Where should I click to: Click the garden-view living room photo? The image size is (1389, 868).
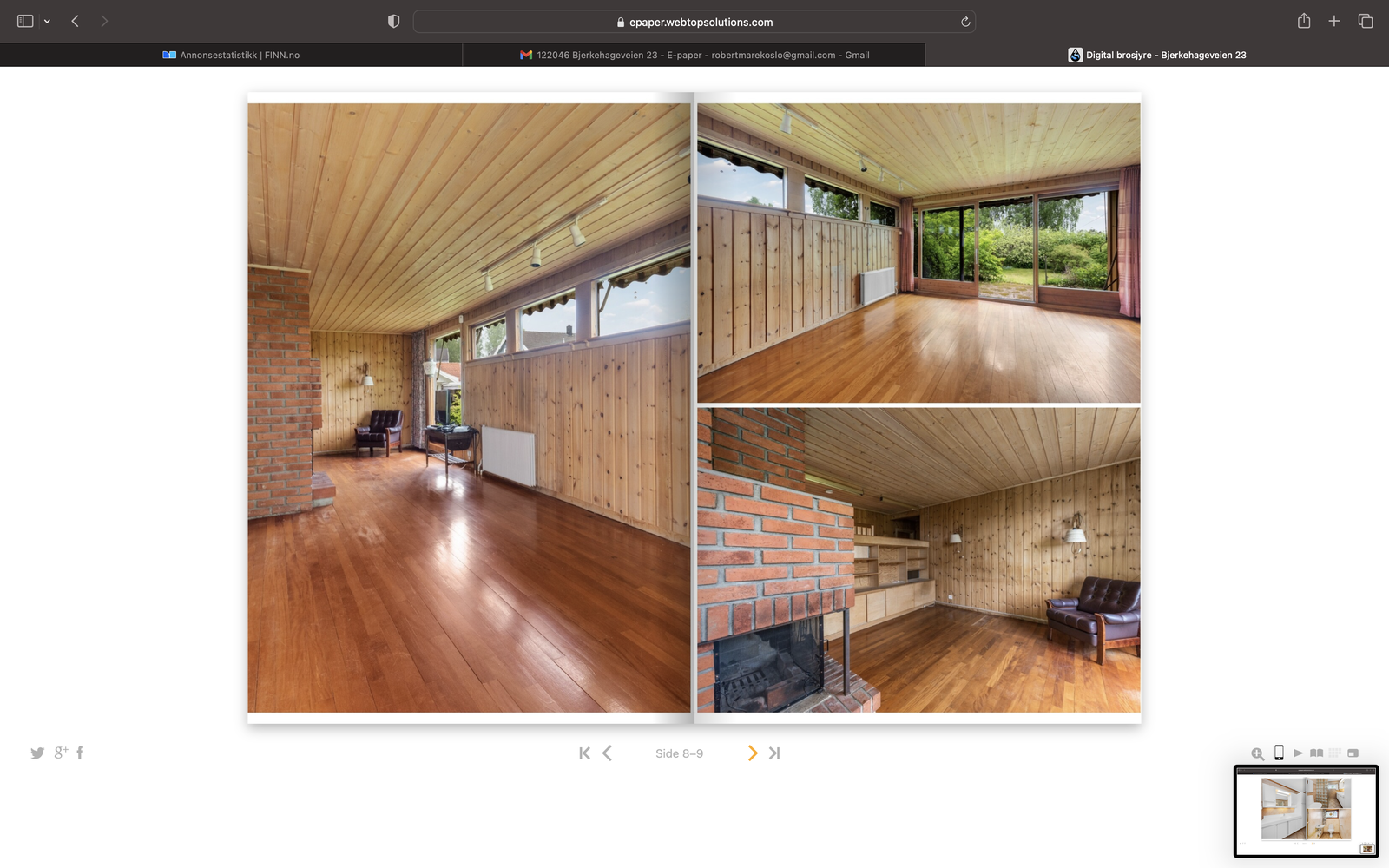coord(918,253)
